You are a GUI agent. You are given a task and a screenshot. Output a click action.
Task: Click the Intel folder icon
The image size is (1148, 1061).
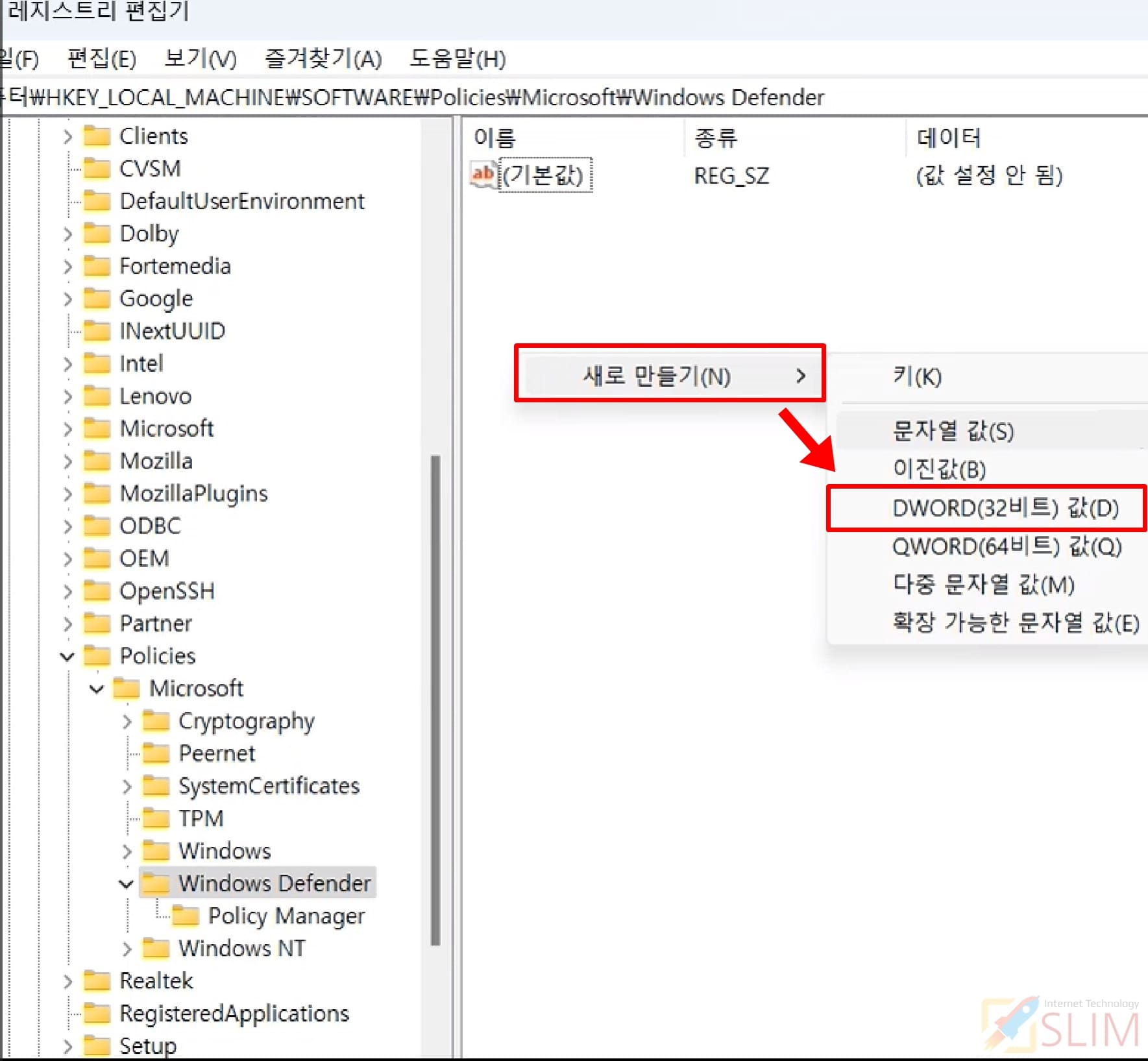pos(97,363)
